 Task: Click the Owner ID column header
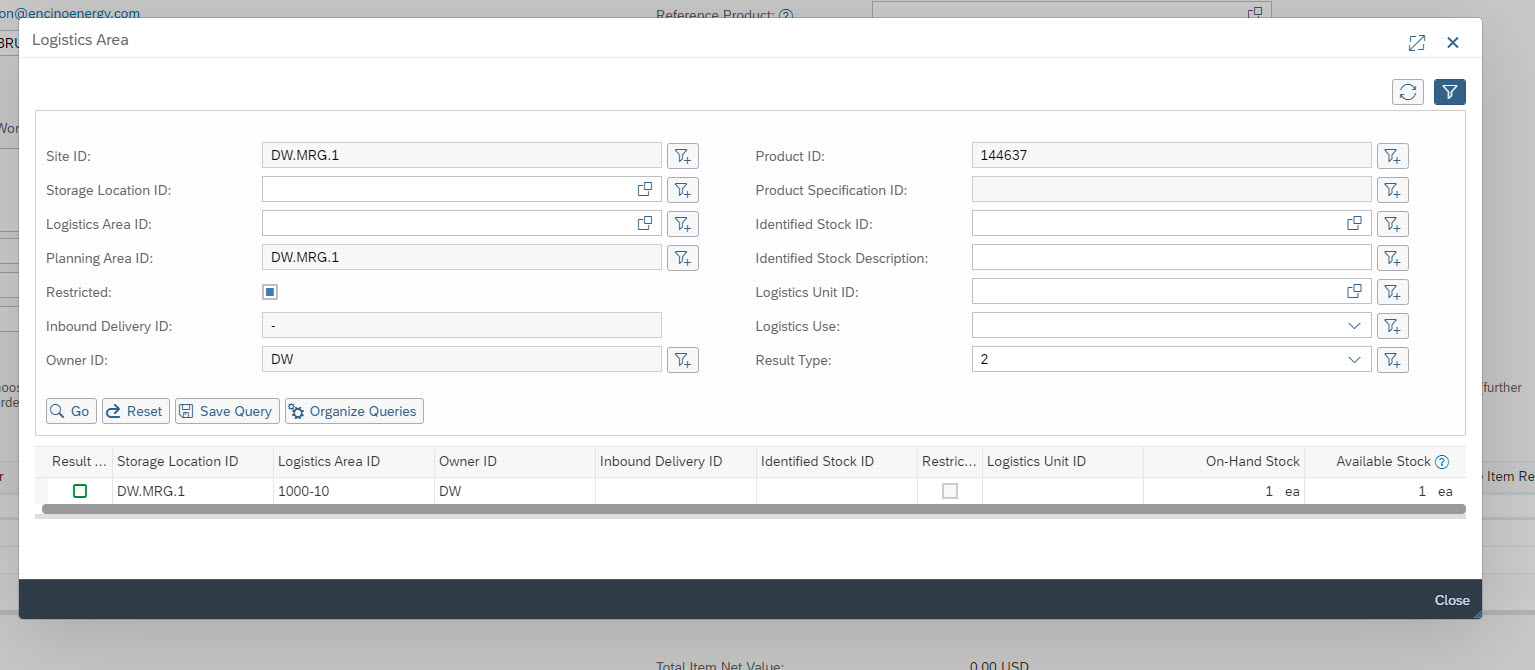pos(514,461)
